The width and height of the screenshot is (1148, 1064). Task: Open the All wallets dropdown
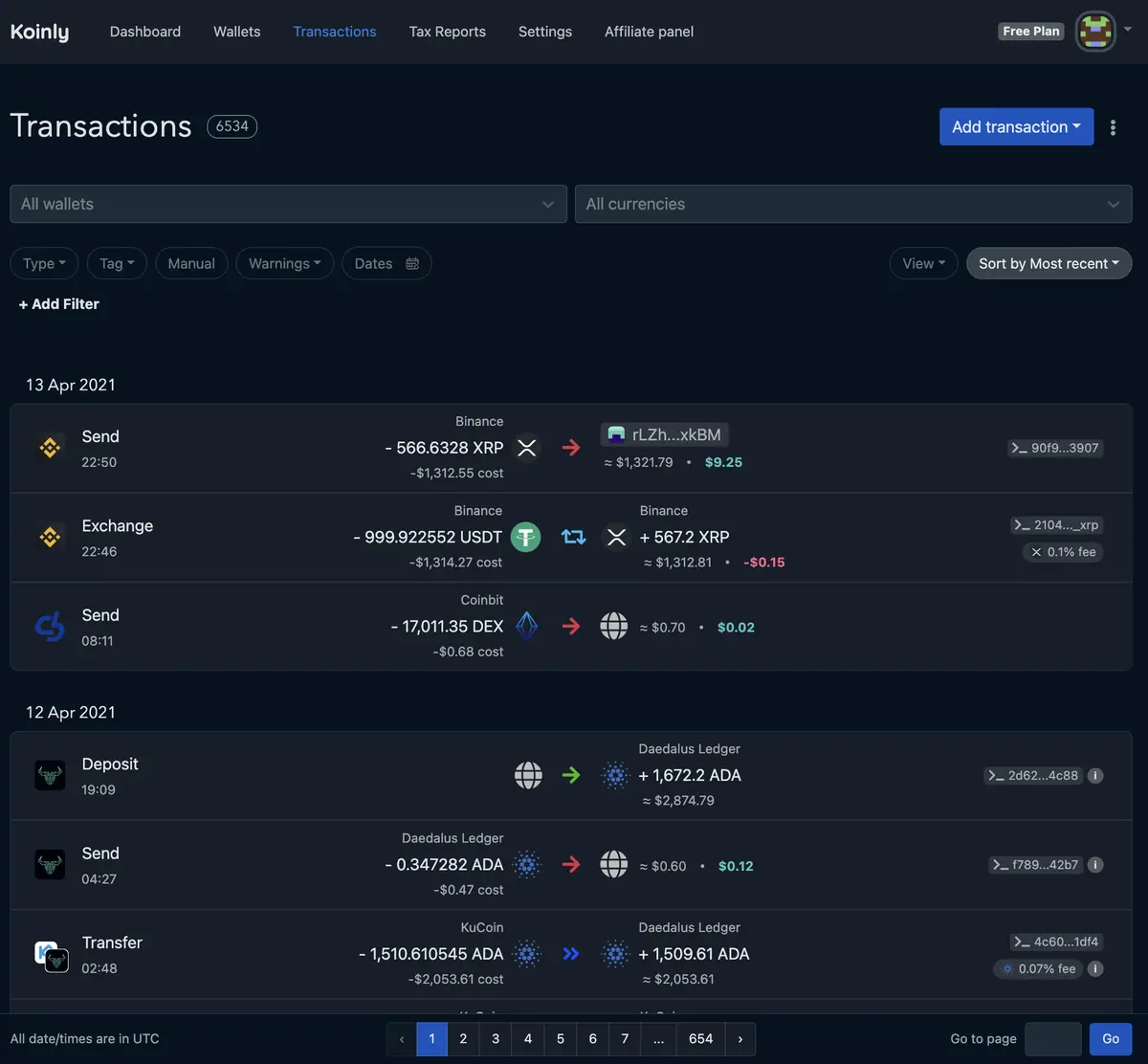click(288, 204)
